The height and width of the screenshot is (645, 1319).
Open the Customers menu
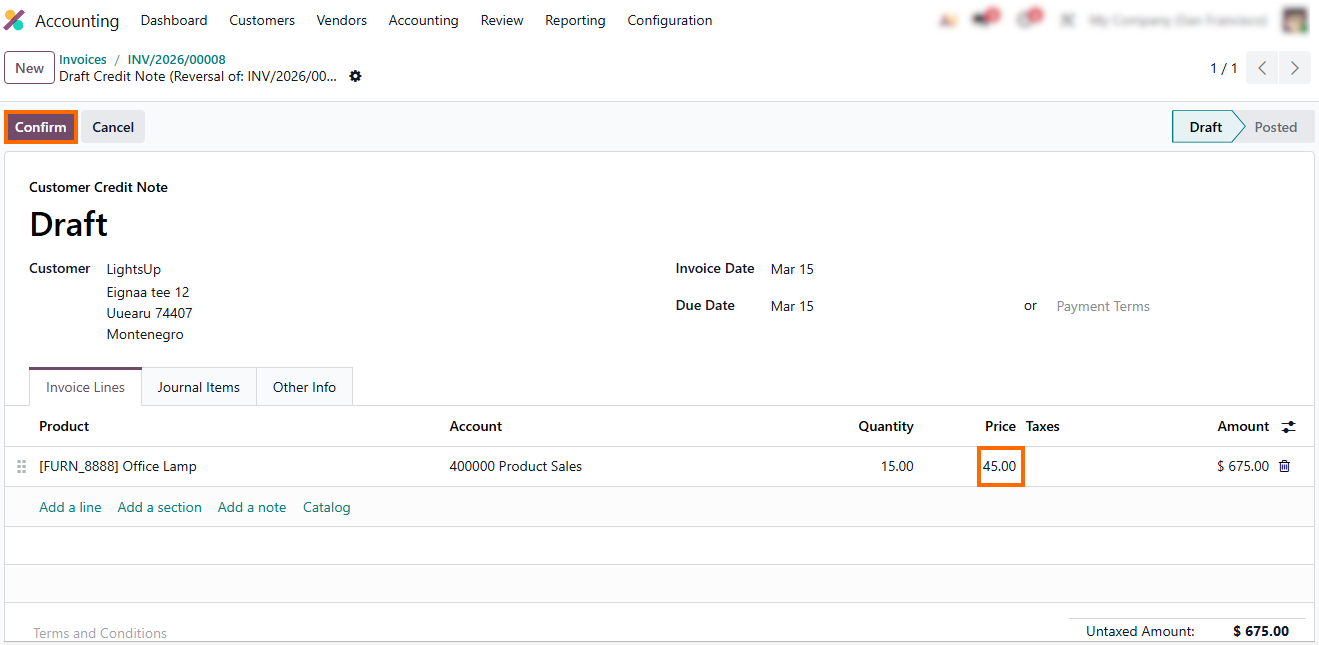tap(262, 20)
